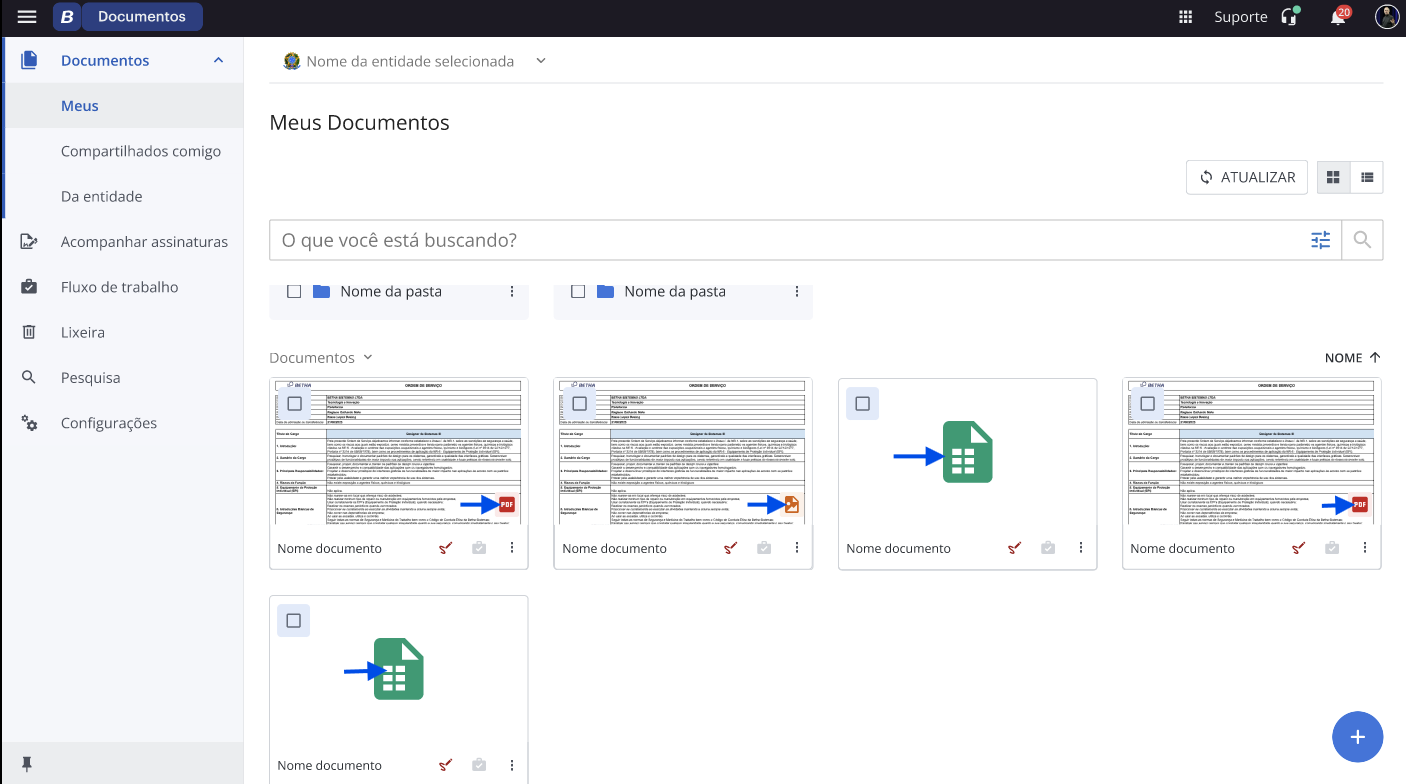Expand the Documentos section filter dropdown
This screenshot has height=784, width=1406.
click(367, 358)
